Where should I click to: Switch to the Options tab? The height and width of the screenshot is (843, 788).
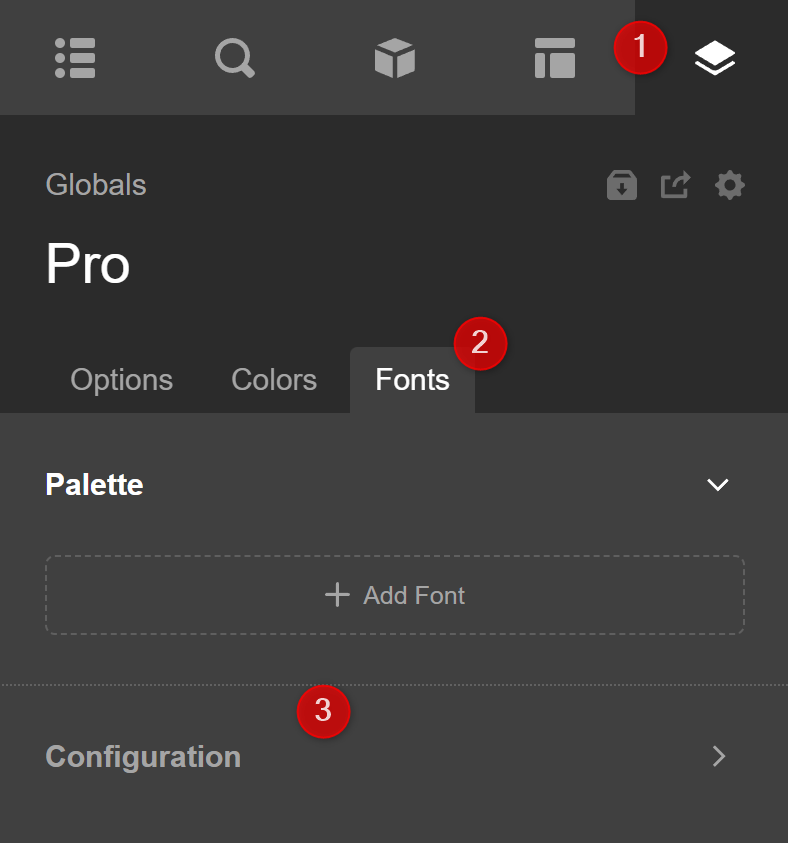pos(121,380)
